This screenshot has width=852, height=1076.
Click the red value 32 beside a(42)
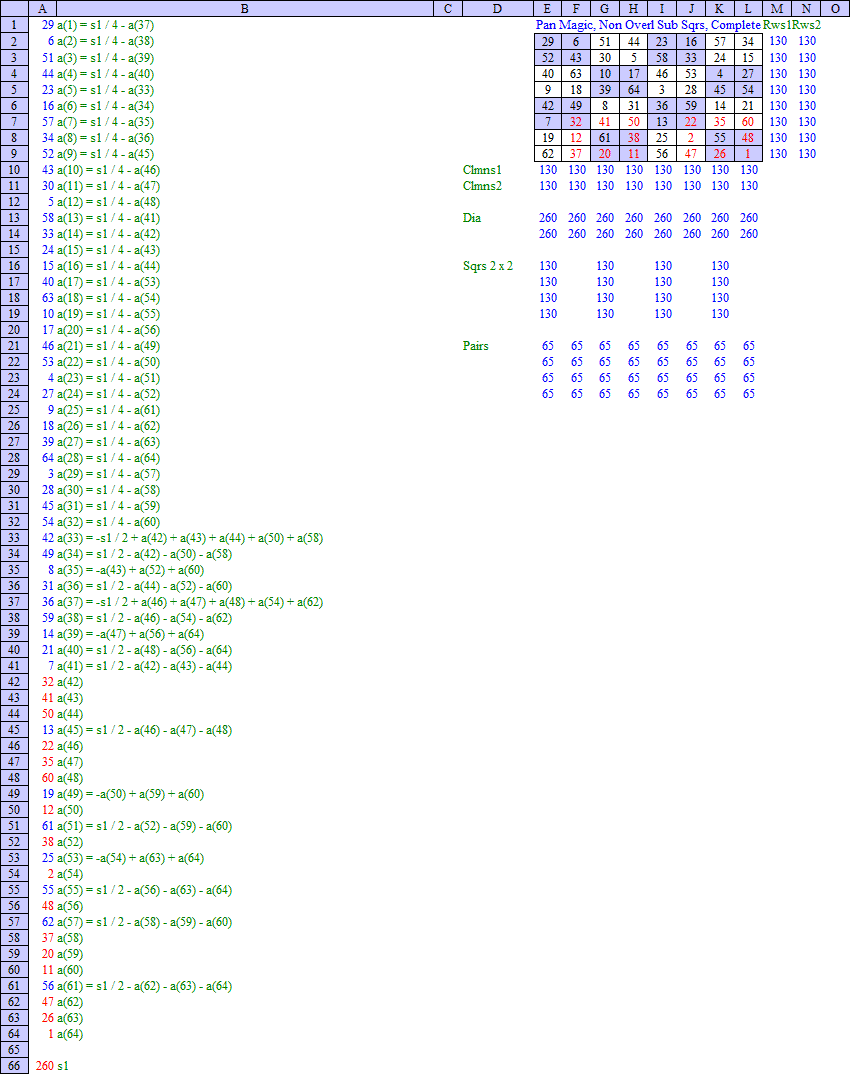click(47, 682)
